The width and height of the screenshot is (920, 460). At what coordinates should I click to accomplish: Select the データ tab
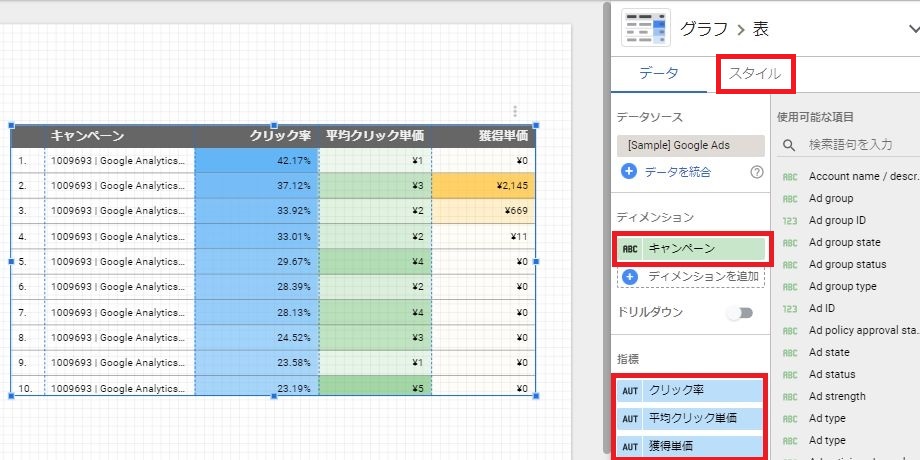[658, 73]
